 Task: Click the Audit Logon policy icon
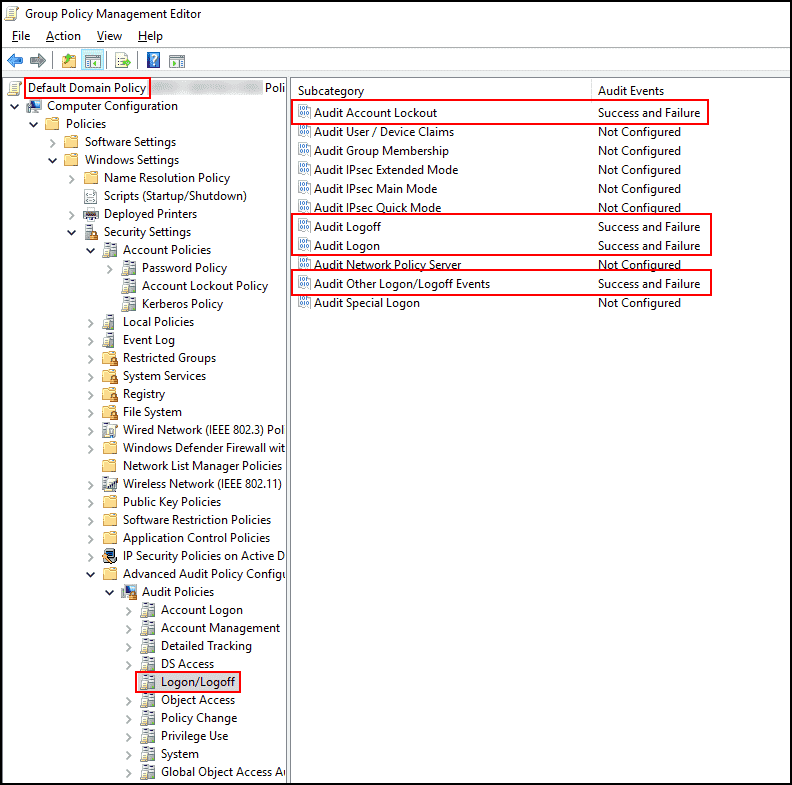coord(304,245)
